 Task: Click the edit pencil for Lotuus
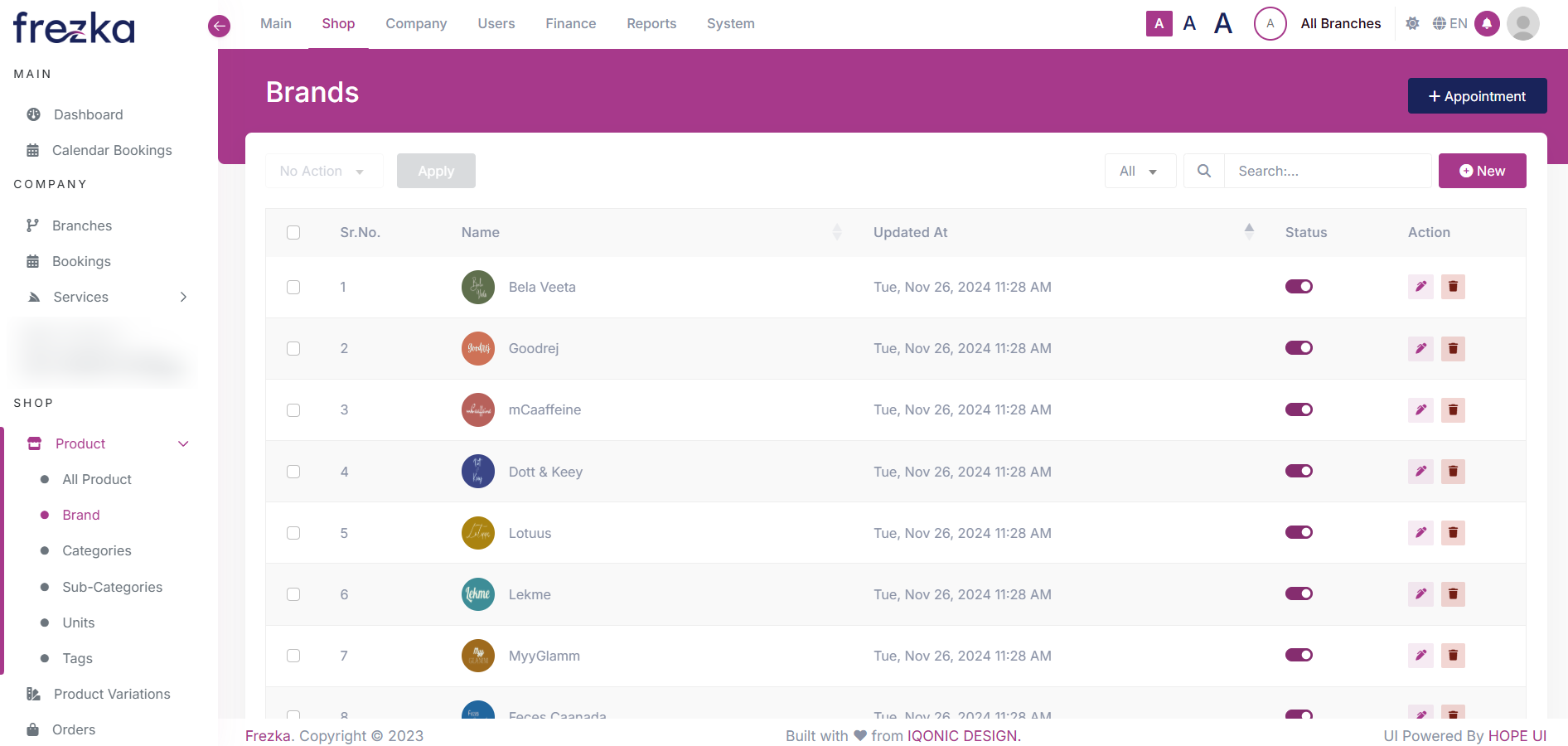[1420, 533]
